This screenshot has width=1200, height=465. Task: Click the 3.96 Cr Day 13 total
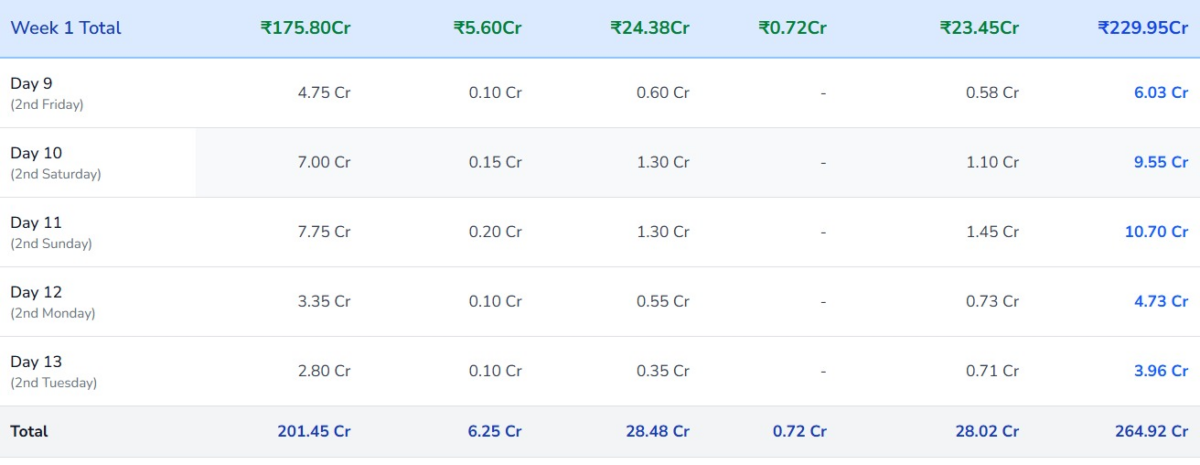coord(1161,371)
